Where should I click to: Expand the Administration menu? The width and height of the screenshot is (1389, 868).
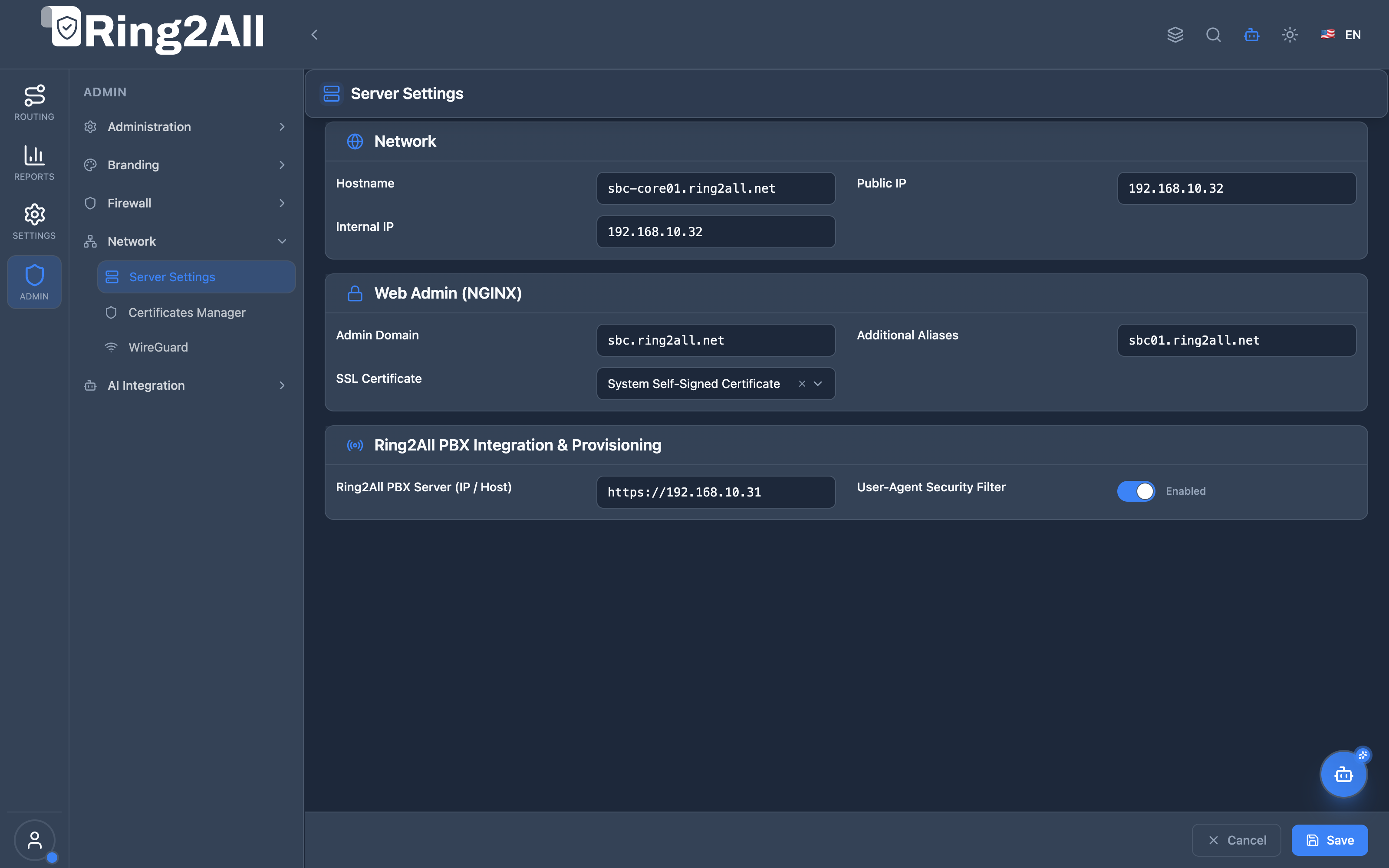[x=185, y=127]
